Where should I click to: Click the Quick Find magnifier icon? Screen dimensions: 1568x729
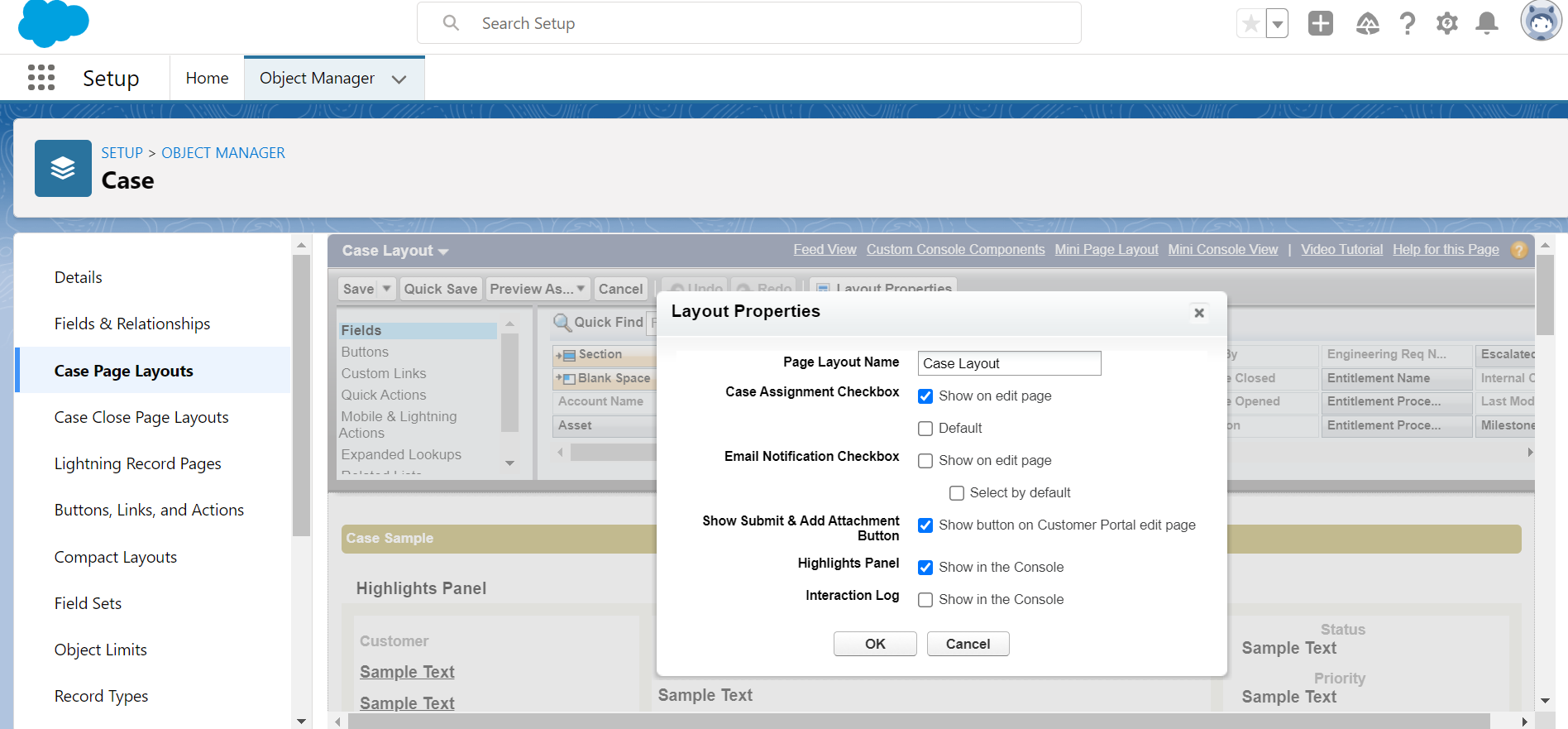coord(562,323)
